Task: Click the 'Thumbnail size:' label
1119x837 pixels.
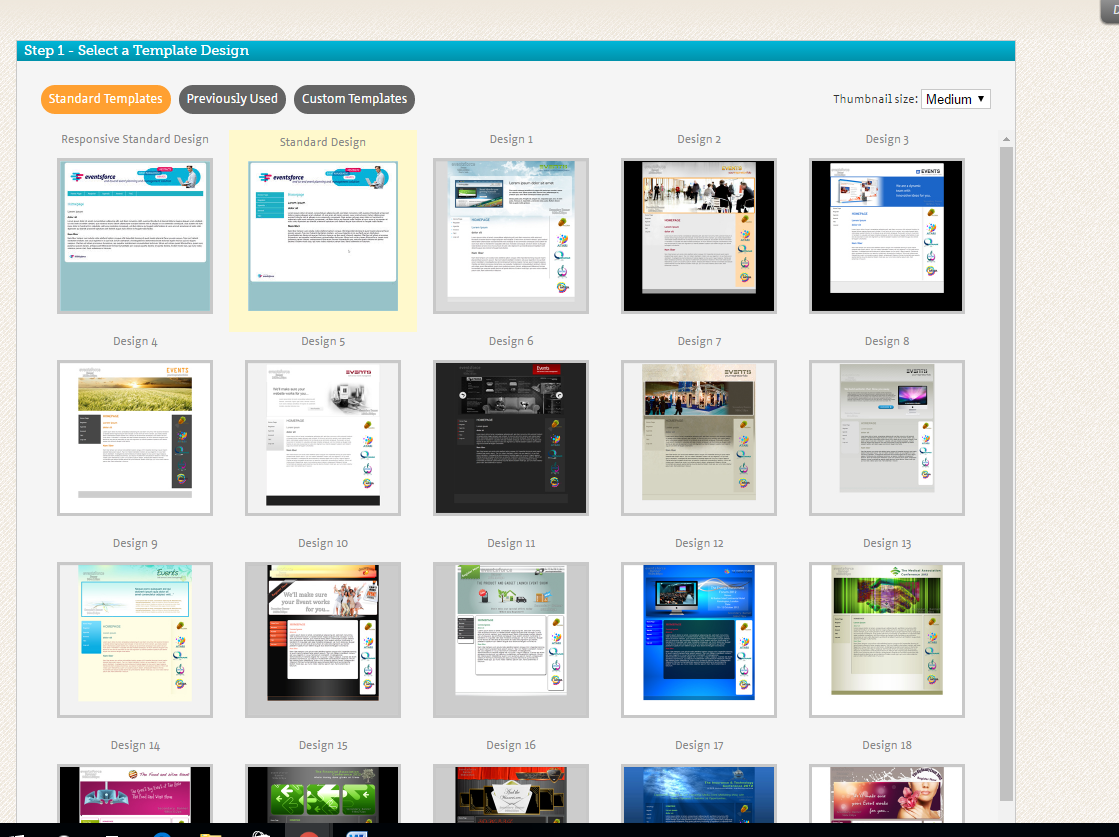Action: click(875, 99)
